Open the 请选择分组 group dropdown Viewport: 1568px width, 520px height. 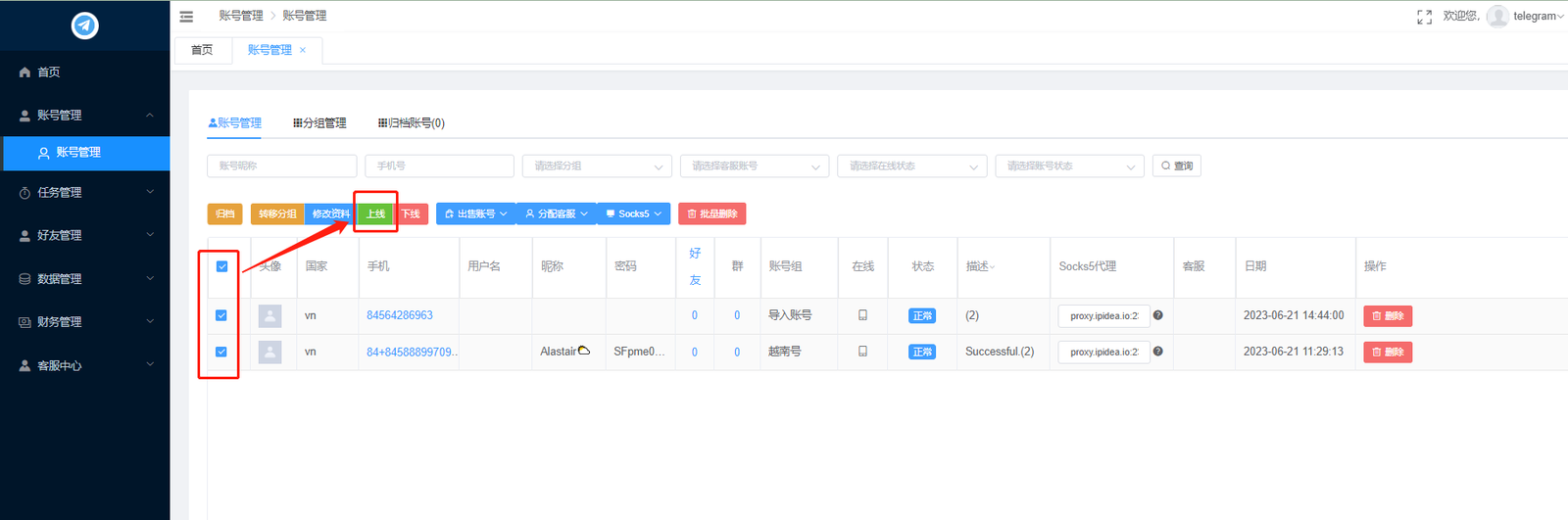(x=597, y=166)
